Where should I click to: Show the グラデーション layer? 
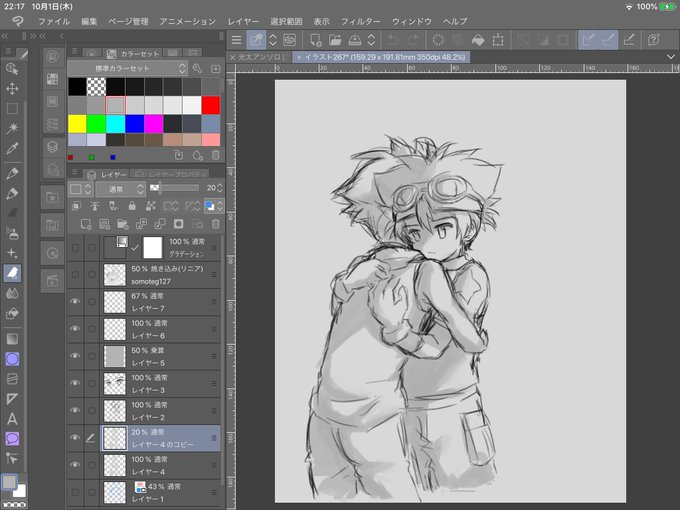click(75, 248)
